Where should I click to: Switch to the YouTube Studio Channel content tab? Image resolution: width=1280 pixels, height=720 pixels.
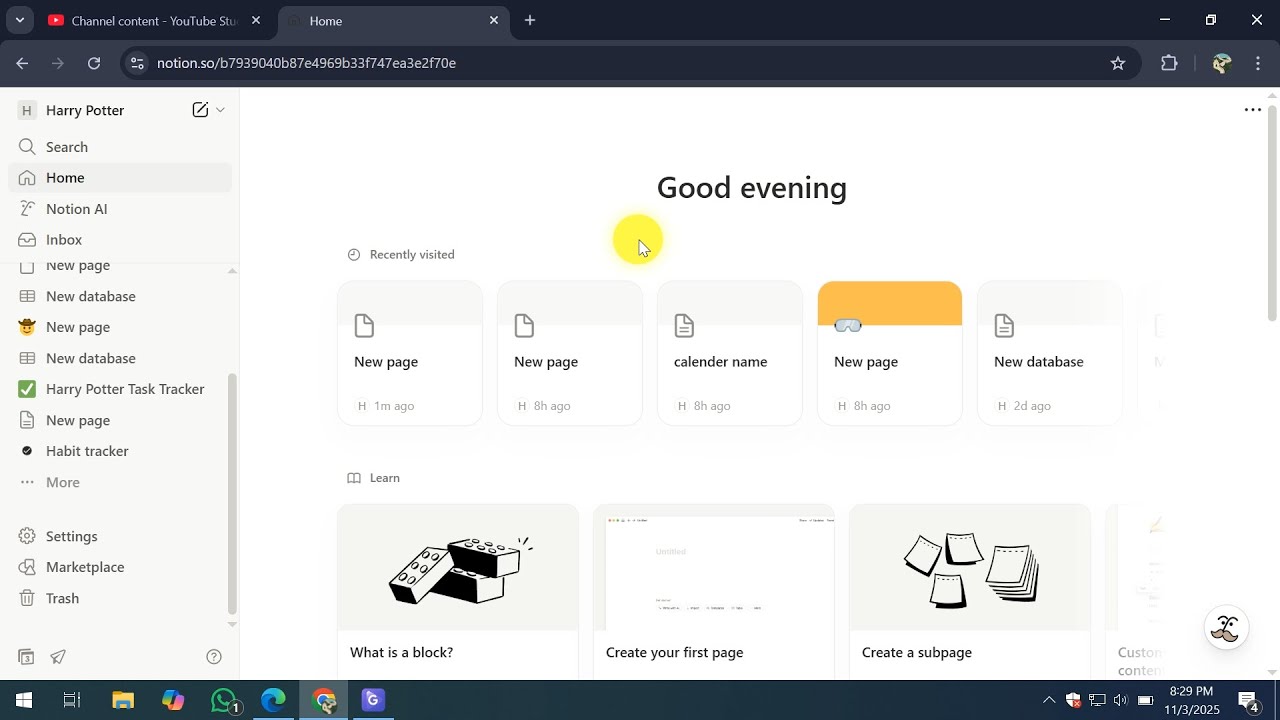(x=153, y=20)
